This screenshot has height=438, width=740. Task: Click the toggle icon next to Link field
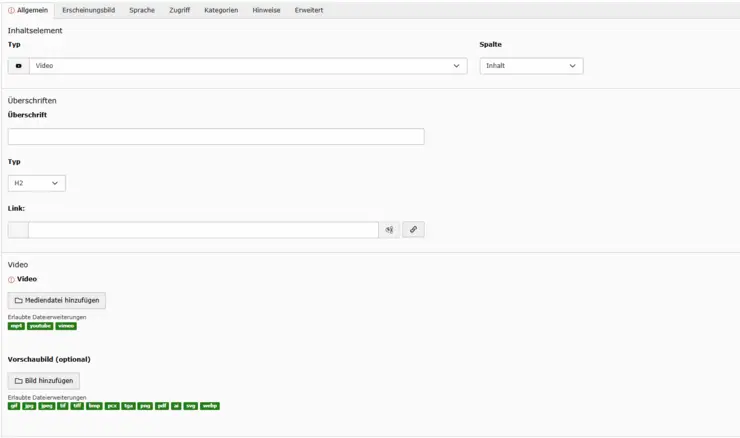pos(389,230)
